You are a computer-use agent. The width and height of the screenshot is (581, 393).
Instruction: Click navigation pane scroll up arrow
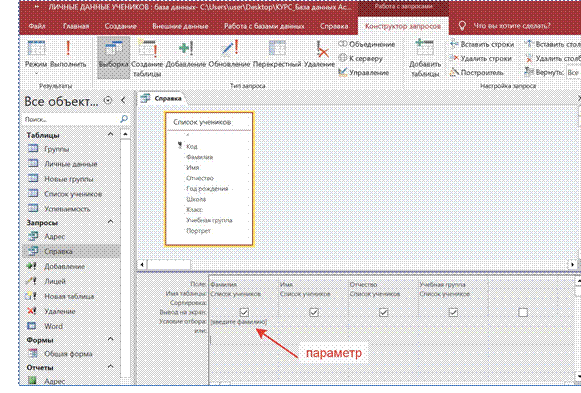[125, 134]
